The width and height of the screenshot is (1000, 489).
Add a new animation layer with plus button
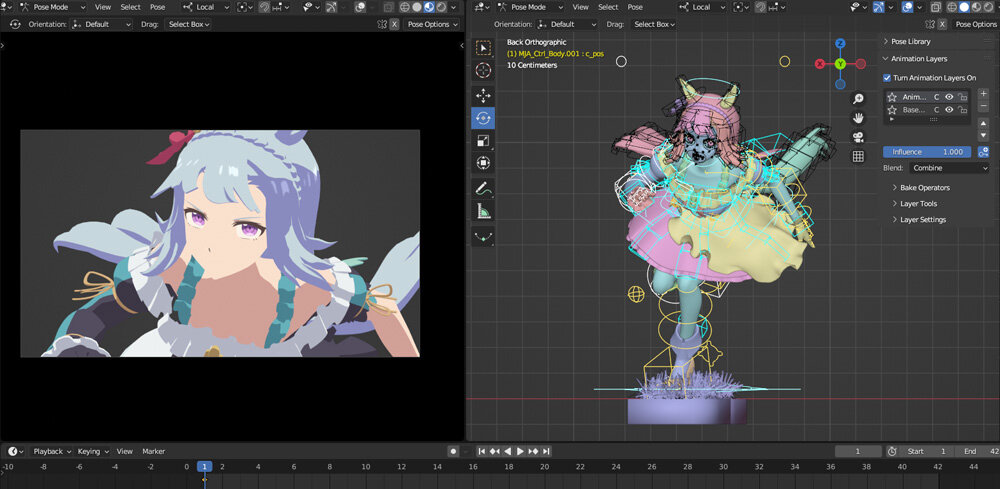coord(983,94)
